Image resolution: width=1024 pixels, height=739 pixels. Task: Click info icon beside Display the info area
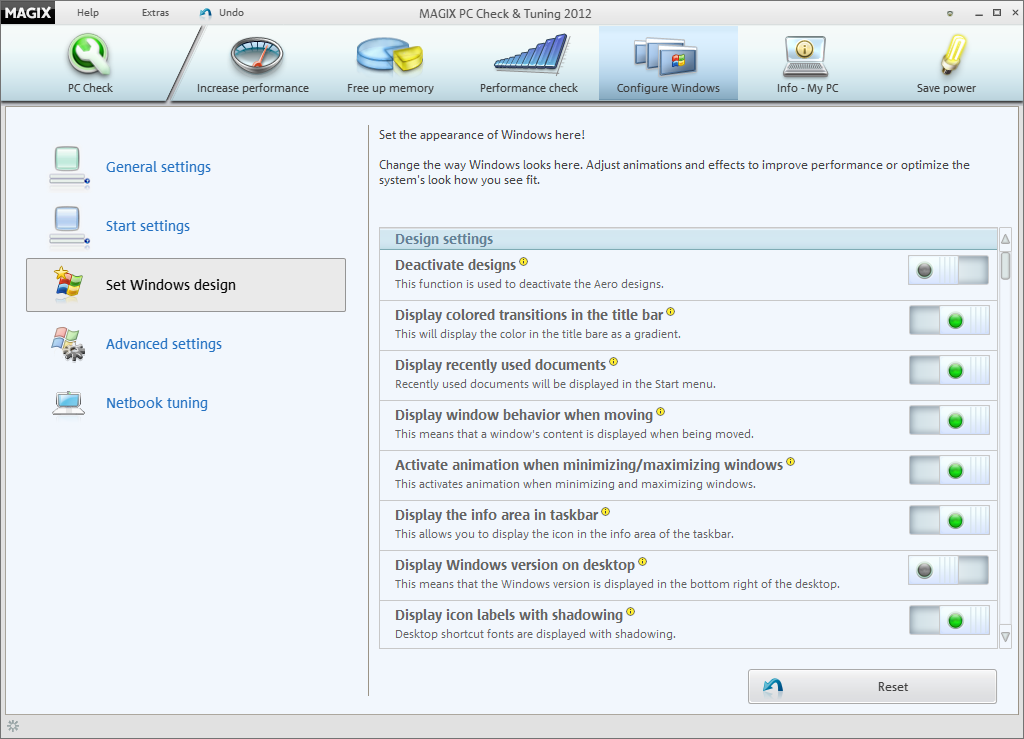[605, 512]
